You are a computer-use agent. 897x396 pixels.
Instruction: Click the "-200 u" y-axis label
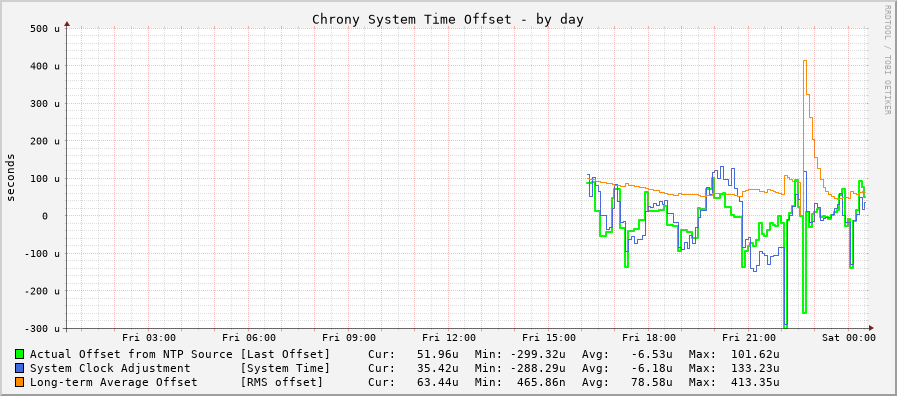coord(41,291)
